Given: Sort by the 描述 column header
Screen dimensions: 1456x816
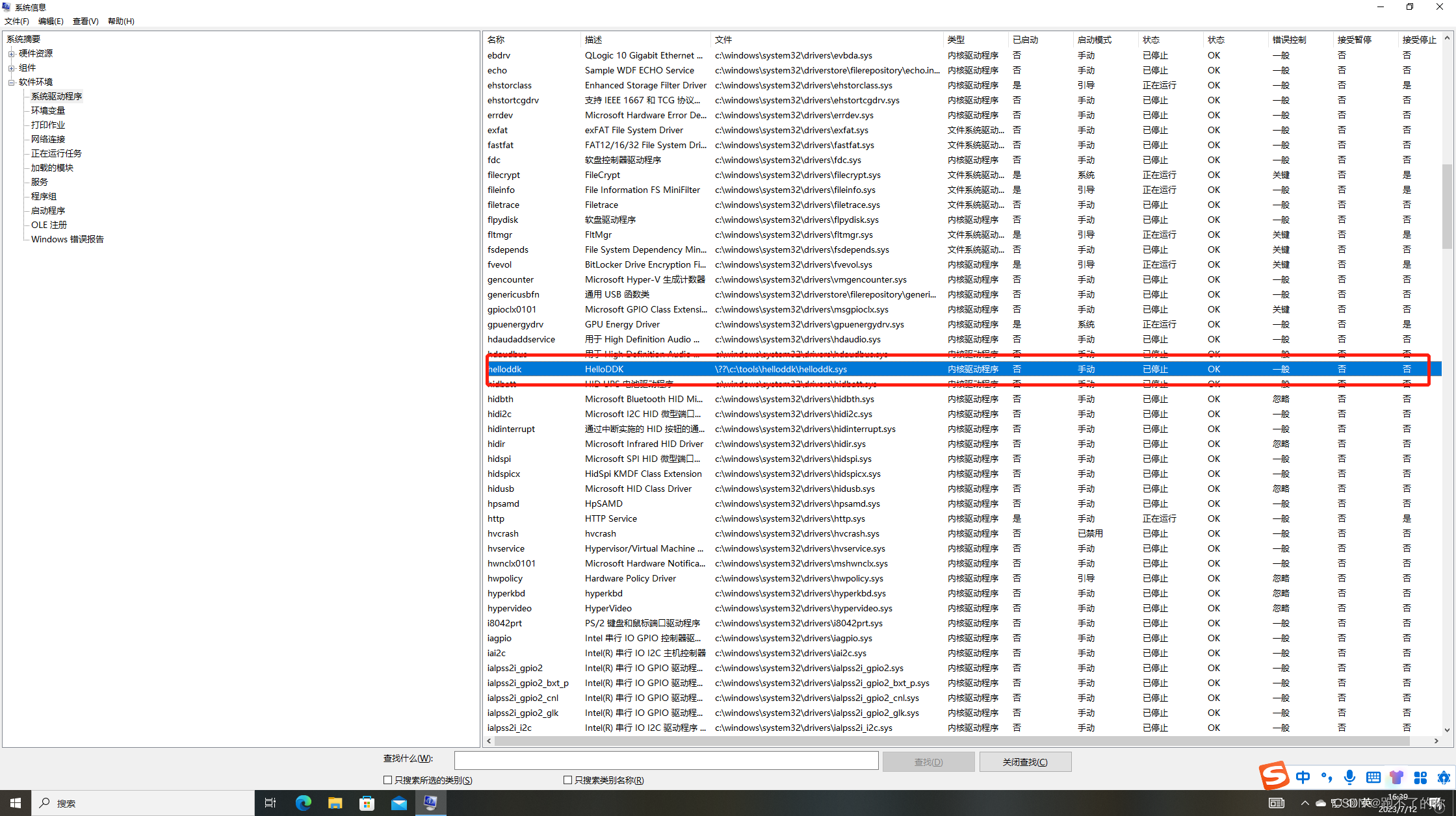Looking at the screenshot, I should pyautogui.click(x=645, y=40).
